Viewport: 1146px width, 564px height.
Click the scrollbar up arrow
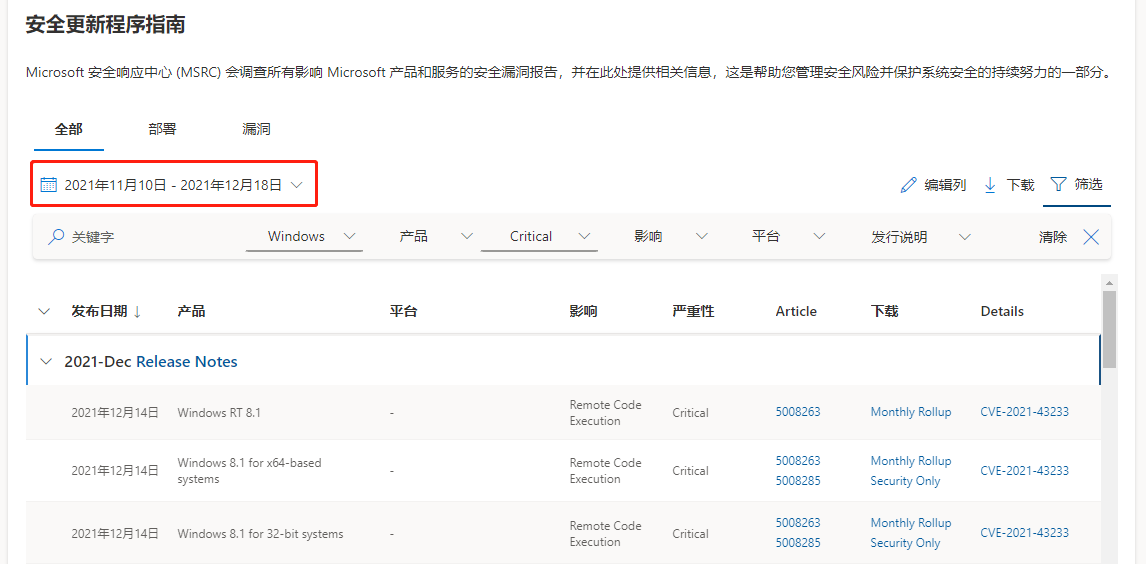point(1109,283)
